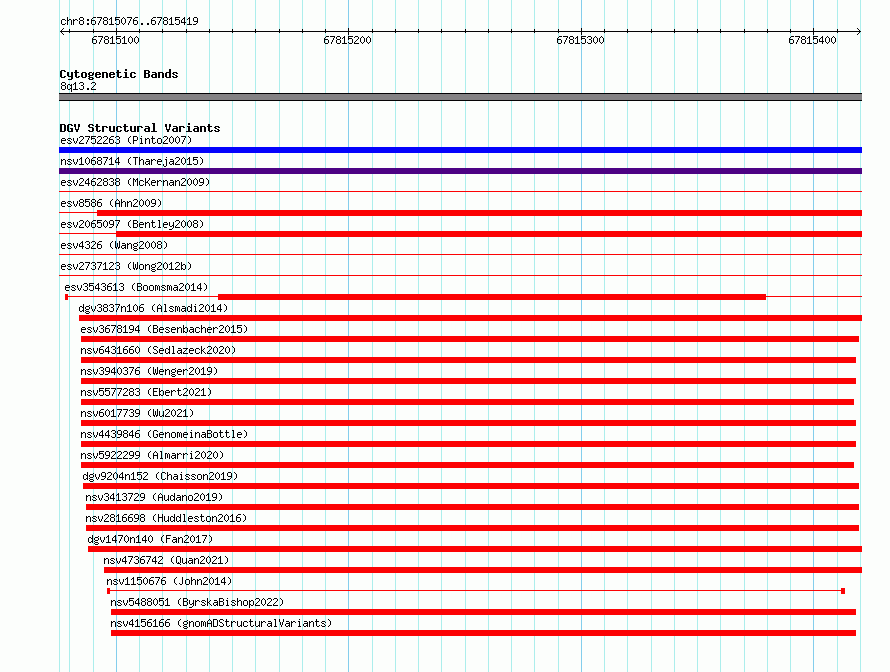Open nsv4736742 (Quan2021) variant
890x672 pixels.
tap(166, 560)
